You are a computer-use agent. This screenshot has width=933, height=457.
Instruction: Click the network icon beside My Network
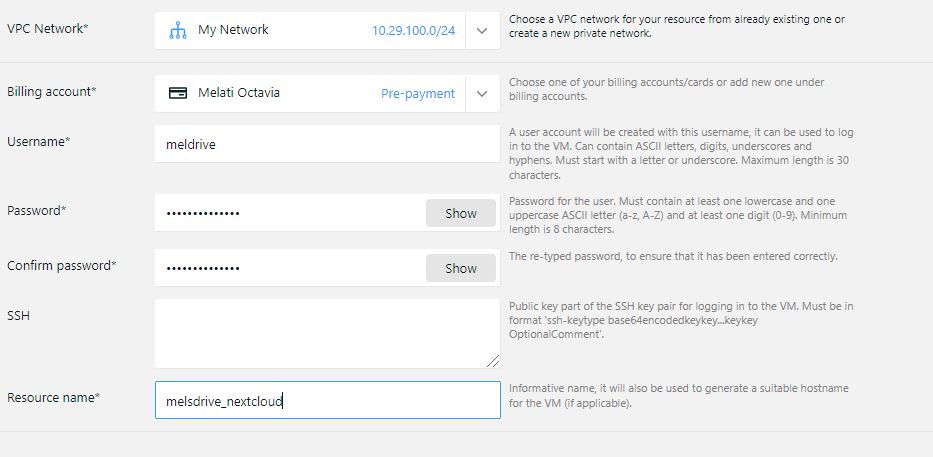(x=178, y=30)
